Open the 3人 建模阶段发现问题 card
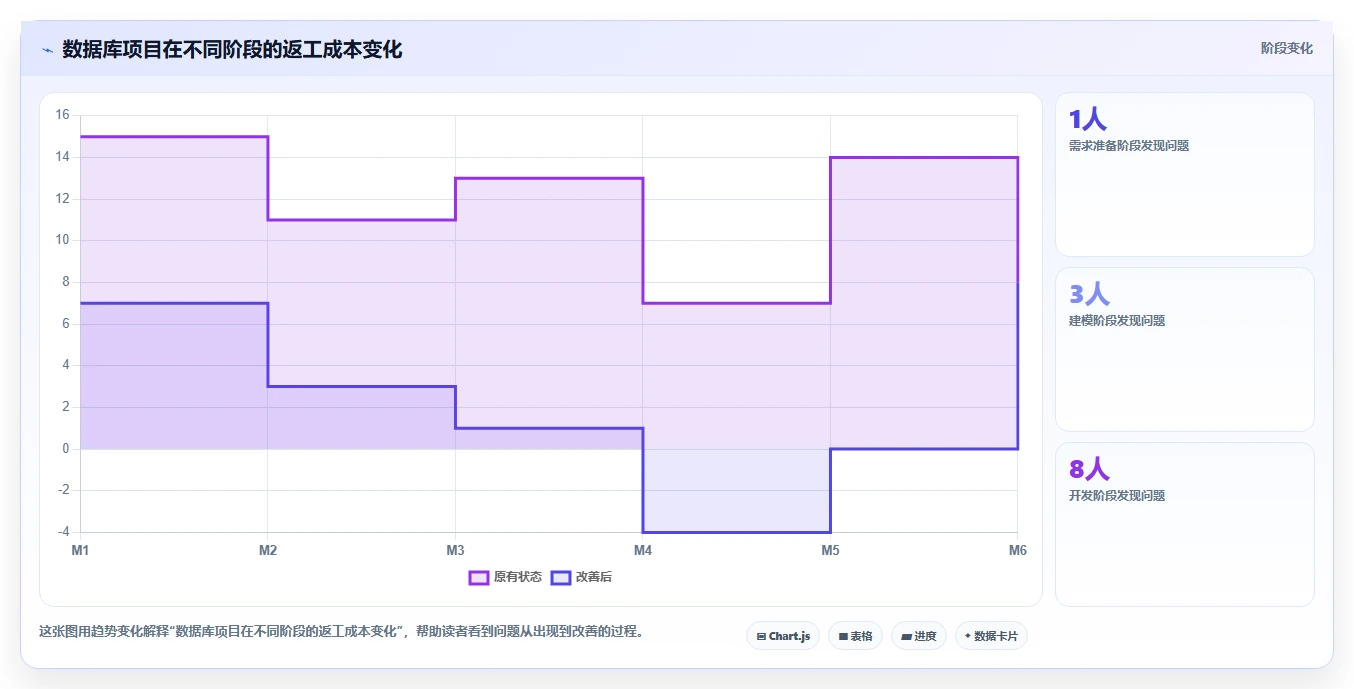 click(1184, 349)
